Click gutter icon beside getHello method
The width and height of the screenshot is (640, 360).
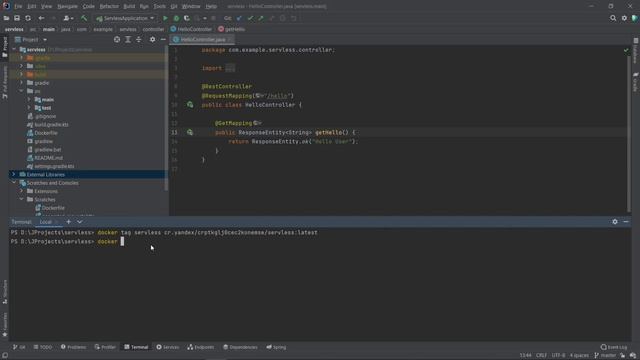click(x=190, y=132)
